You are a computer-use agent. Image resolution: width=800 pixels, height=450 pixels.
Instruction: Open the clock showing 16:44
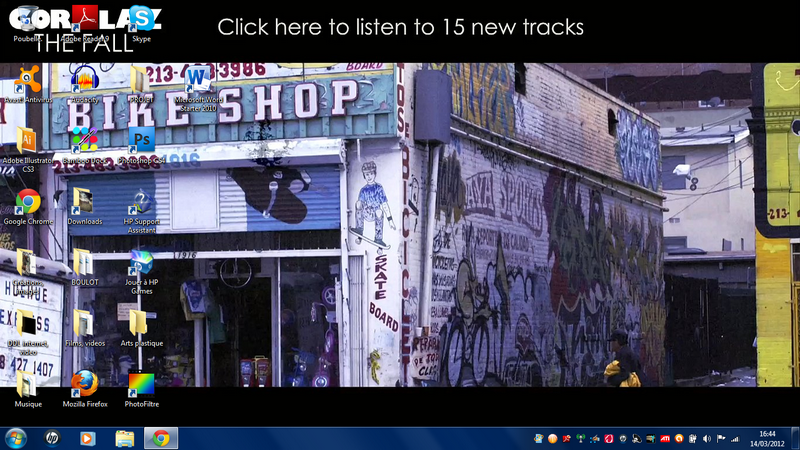pyautogui.click(x=767, y=439)
